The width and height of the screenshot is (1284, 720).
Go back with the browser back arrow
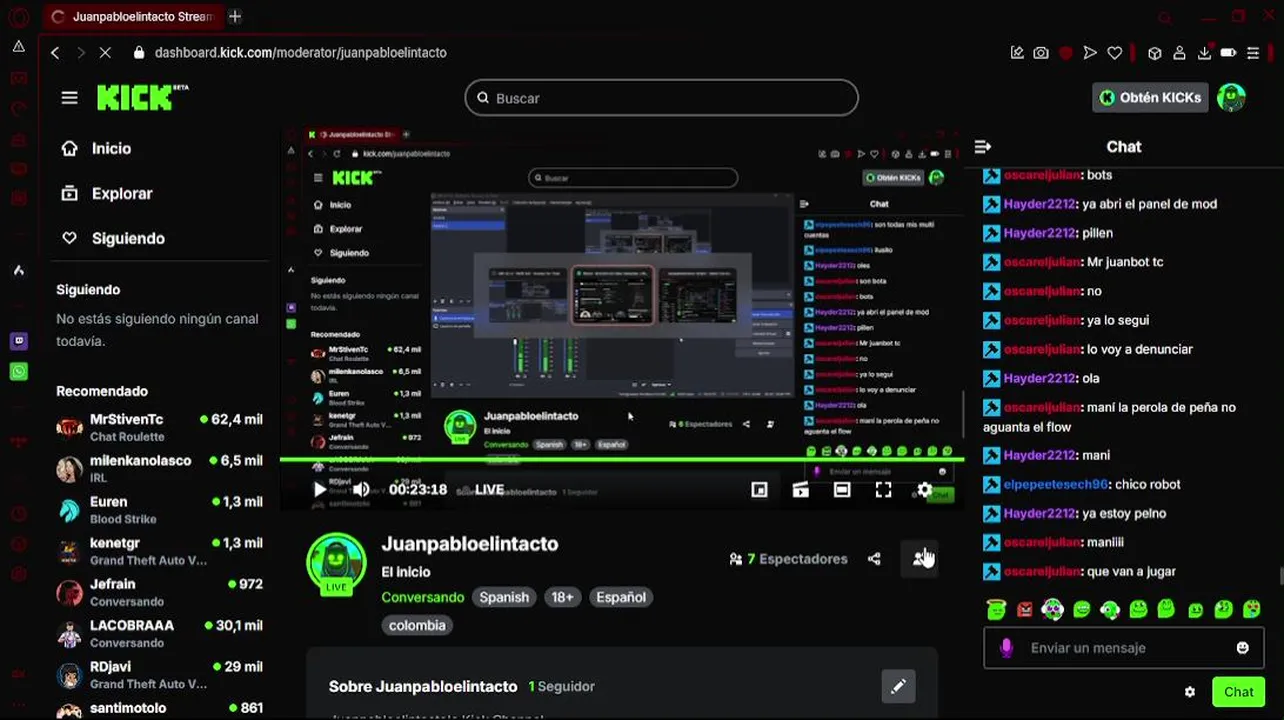[x=55, y=52]
